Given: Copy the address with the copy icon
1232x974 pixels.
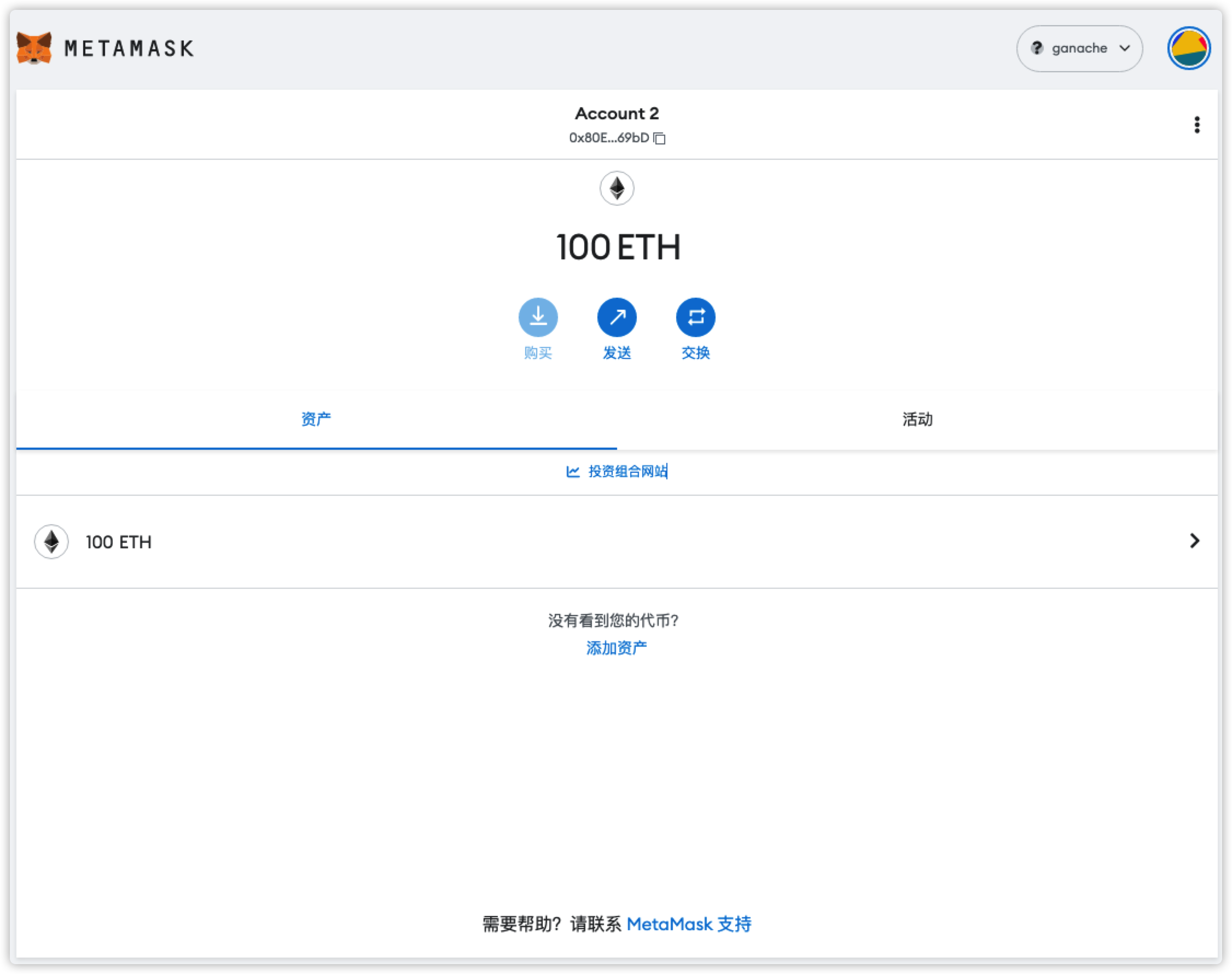Looking at the screenshot, I should point(660,138).
